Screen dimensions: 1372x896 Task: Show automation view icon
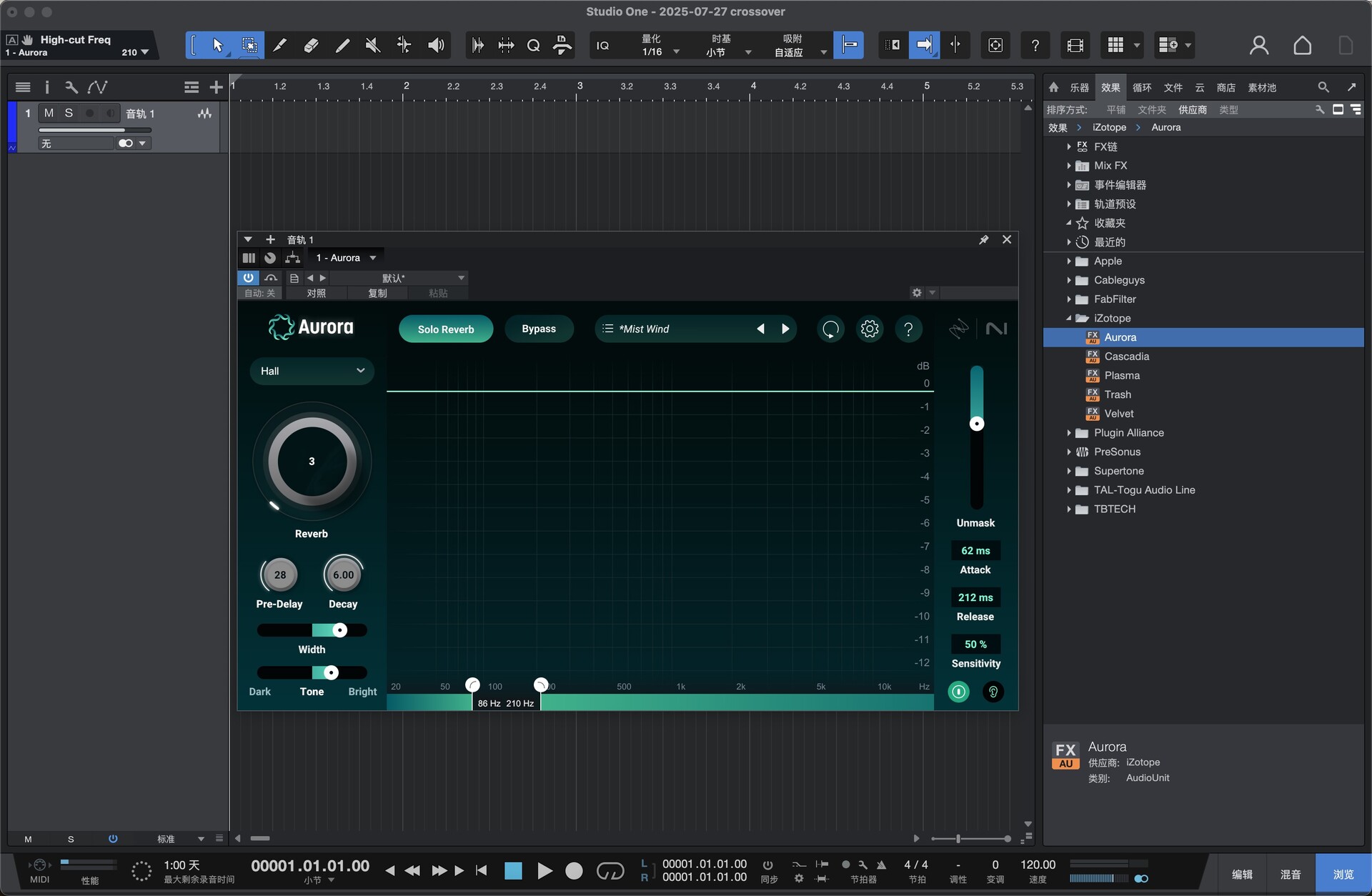(97, 87)
